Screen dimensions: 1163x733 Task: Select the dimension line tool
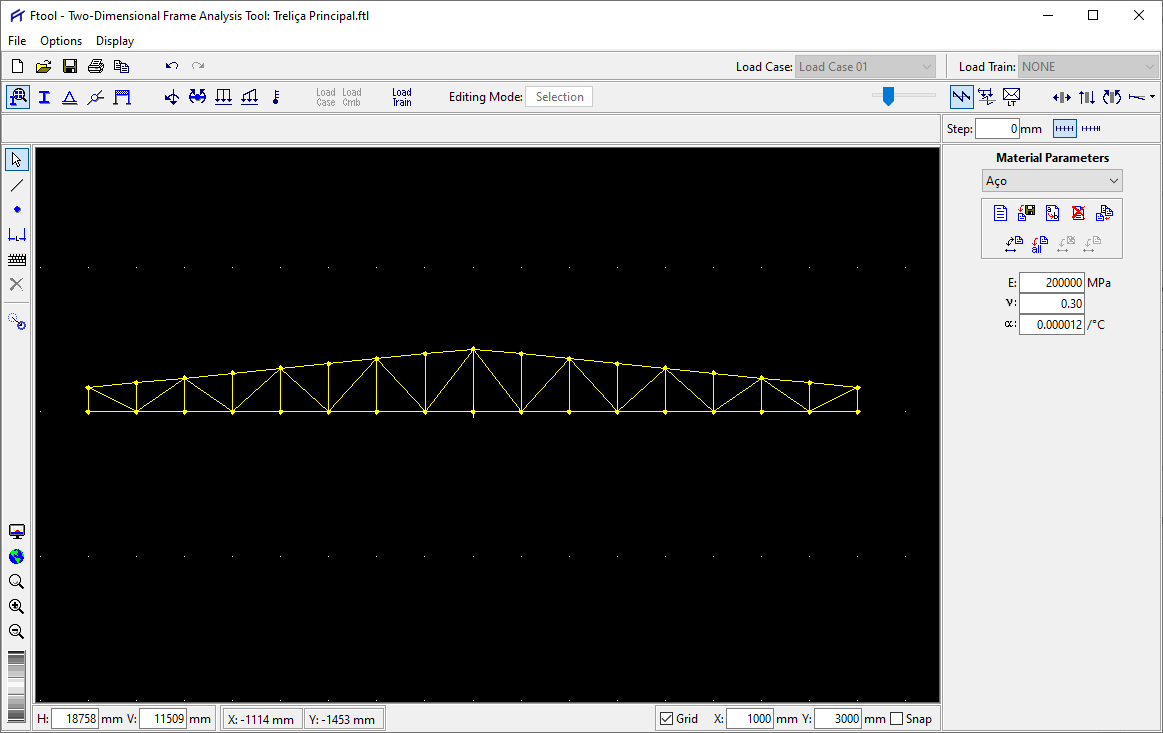tap(16, 235)
